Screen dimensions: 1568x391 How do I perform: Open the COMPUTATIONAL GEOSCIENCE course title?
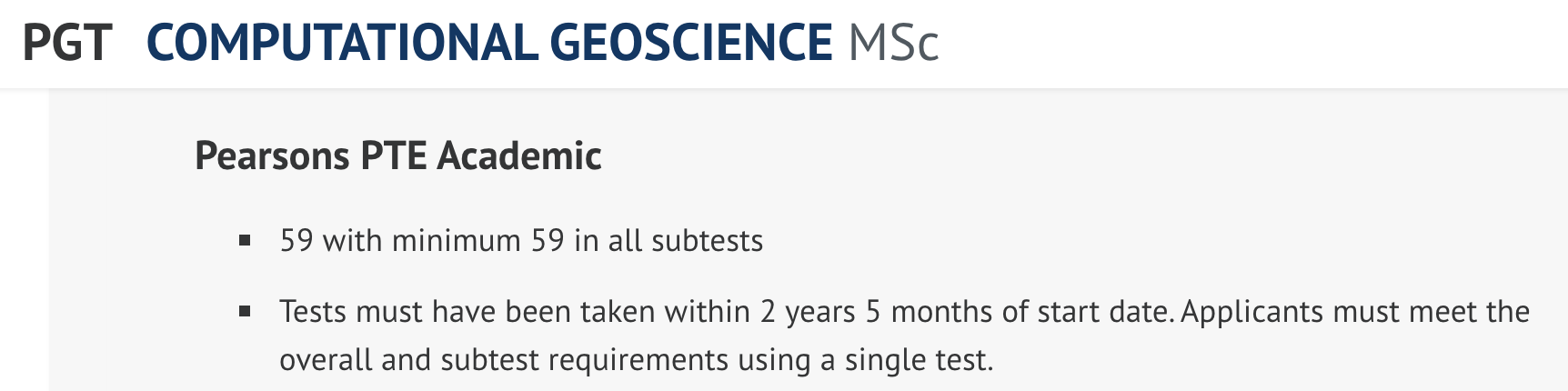click(489, 43)
